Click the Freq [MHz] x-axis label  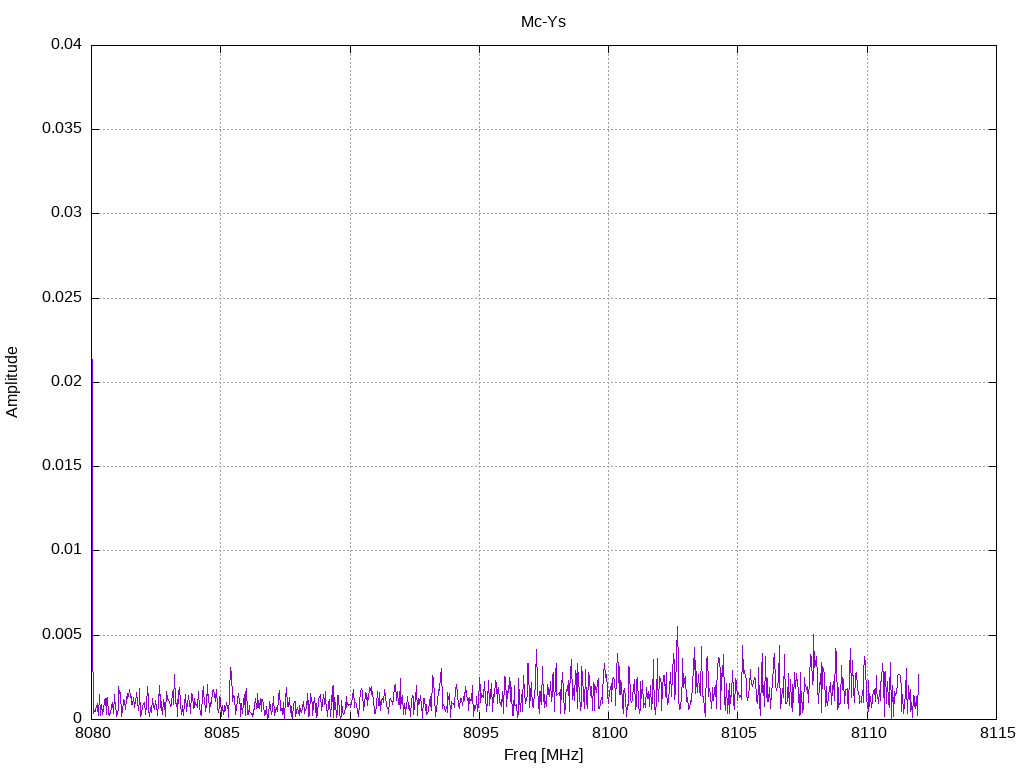click(x=543, y=755)
